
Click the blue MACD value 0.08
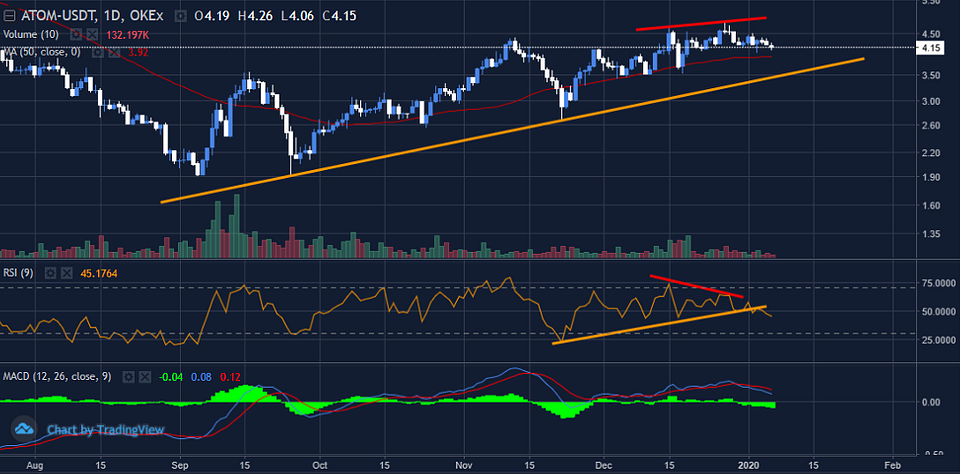[x=199, y=377]
